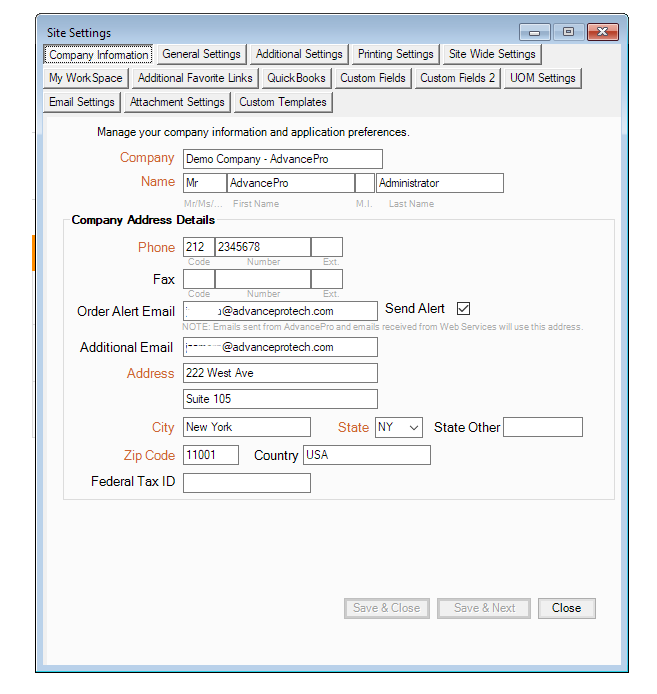Click into the Company name field
The width and height of the screenshot is (657, 694).
point(282,159)
